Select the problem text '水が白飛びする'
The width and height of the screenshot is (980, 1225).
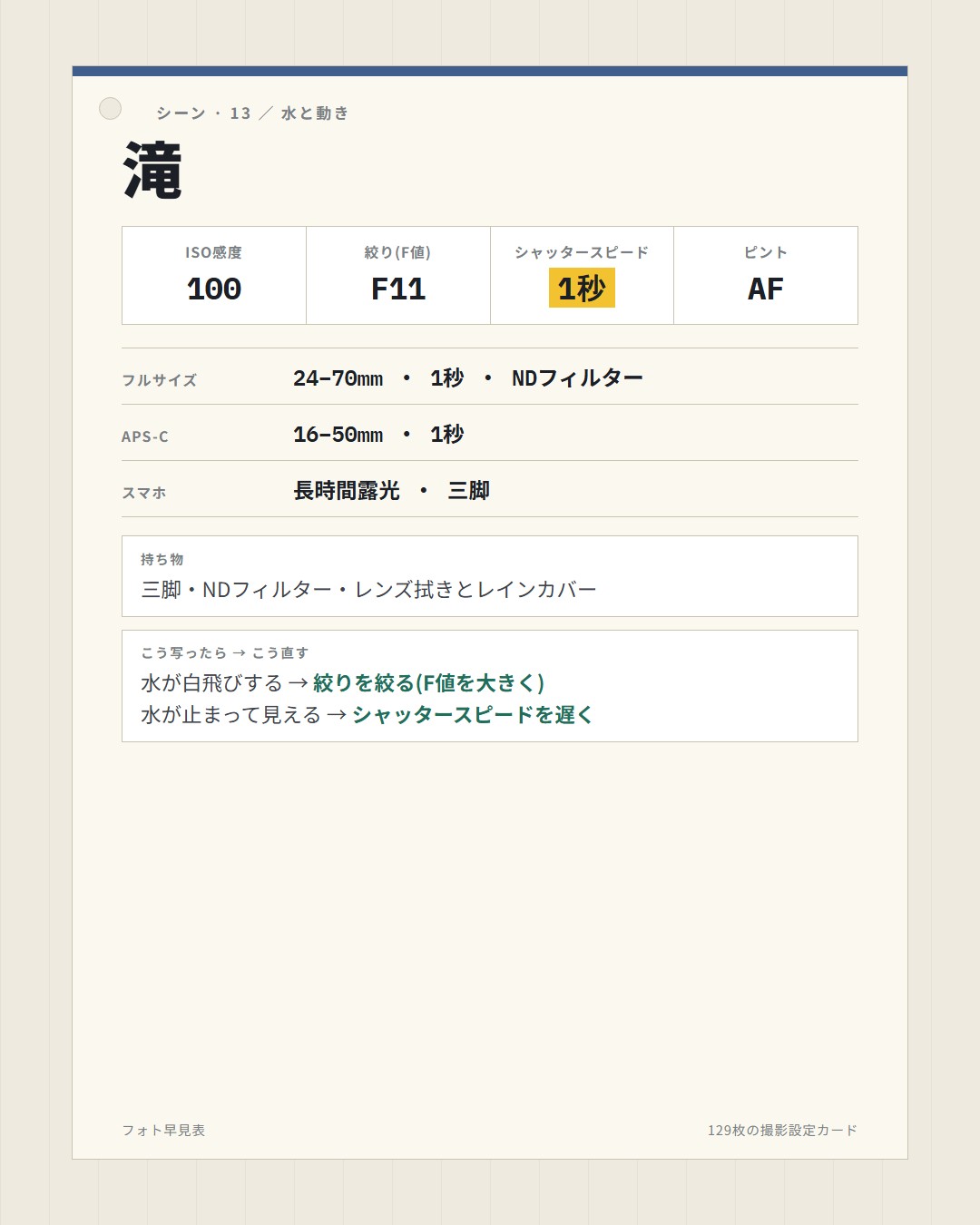tap(211, 682)
